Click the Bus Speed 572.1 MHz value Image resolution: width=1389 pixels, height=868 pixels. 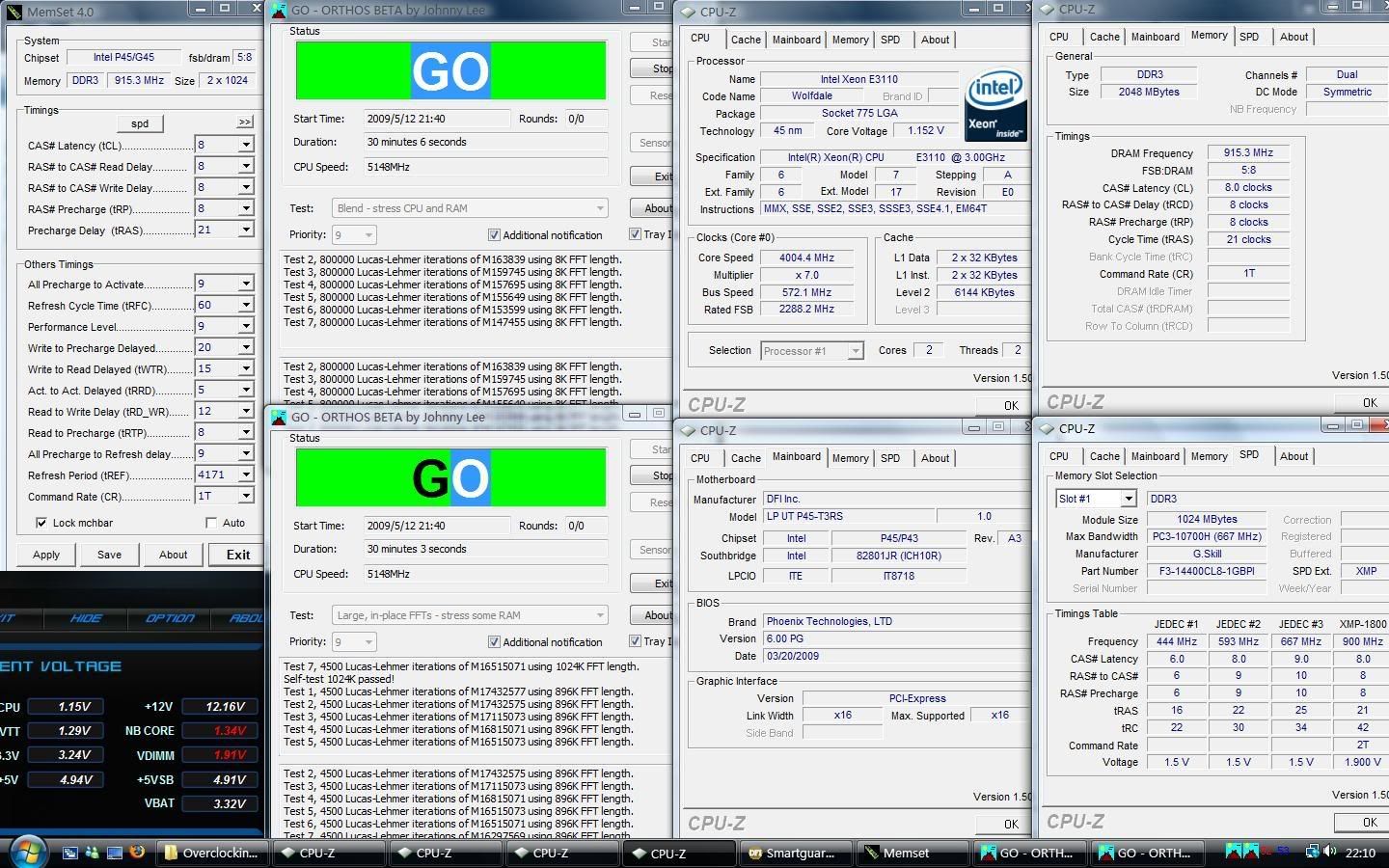pos(806,292)
